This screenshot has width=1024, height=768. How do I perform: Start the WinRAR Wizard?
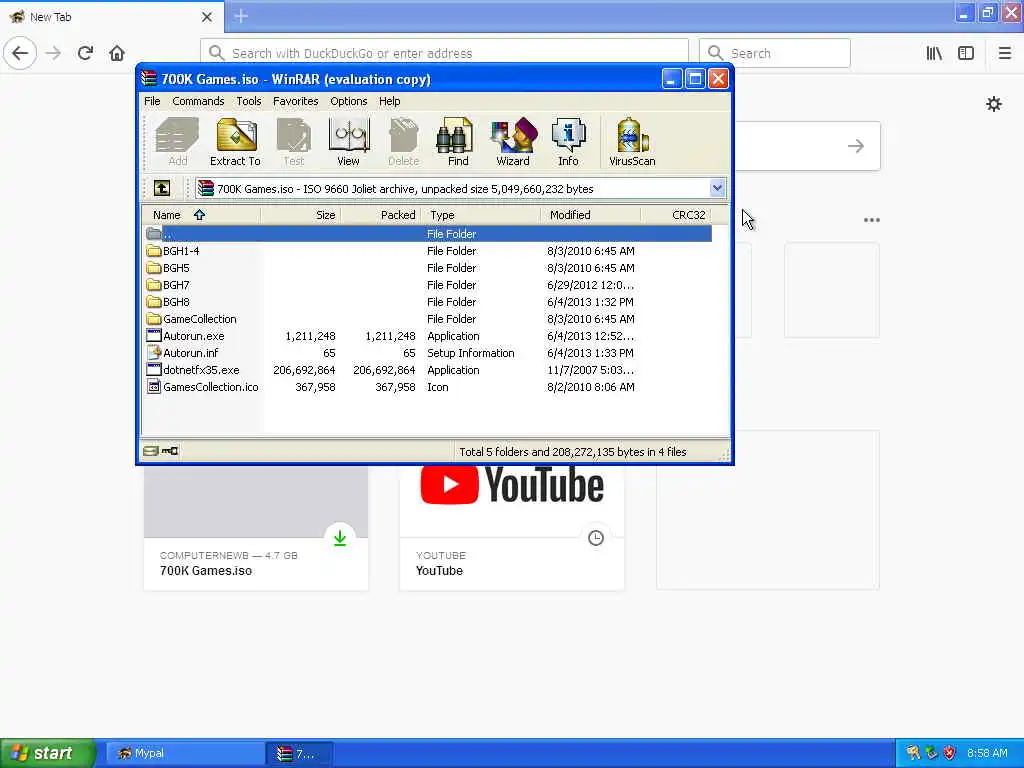coord(513,142)
